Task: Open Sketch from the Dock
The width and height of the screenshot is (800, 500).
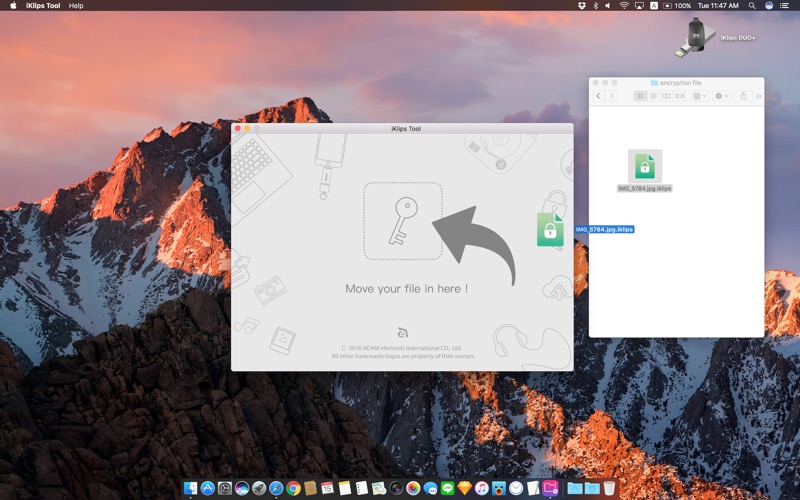Action: click(464, 488)
